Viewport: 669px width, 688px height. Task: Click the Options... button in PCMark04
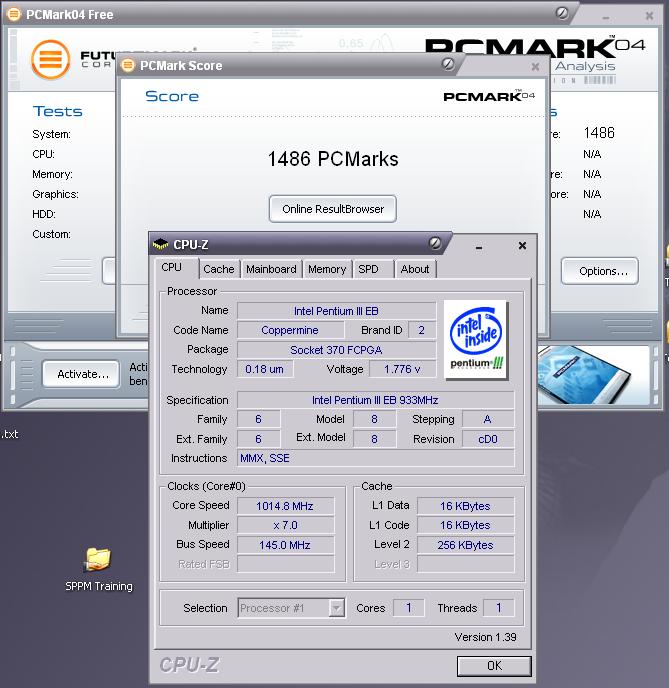(600, 271)
